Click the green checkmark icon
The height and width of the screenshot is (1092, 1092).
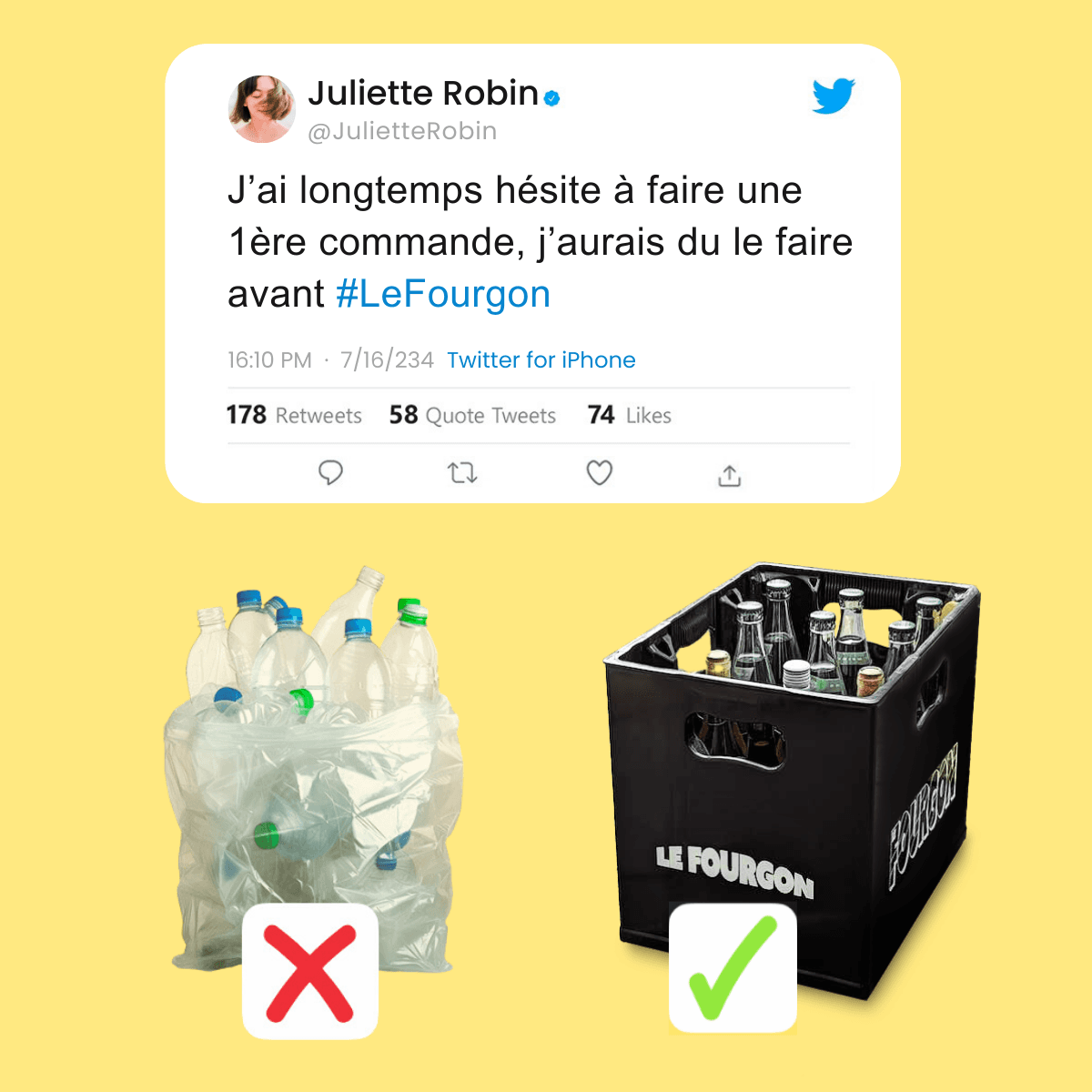[x=733, y=968]
